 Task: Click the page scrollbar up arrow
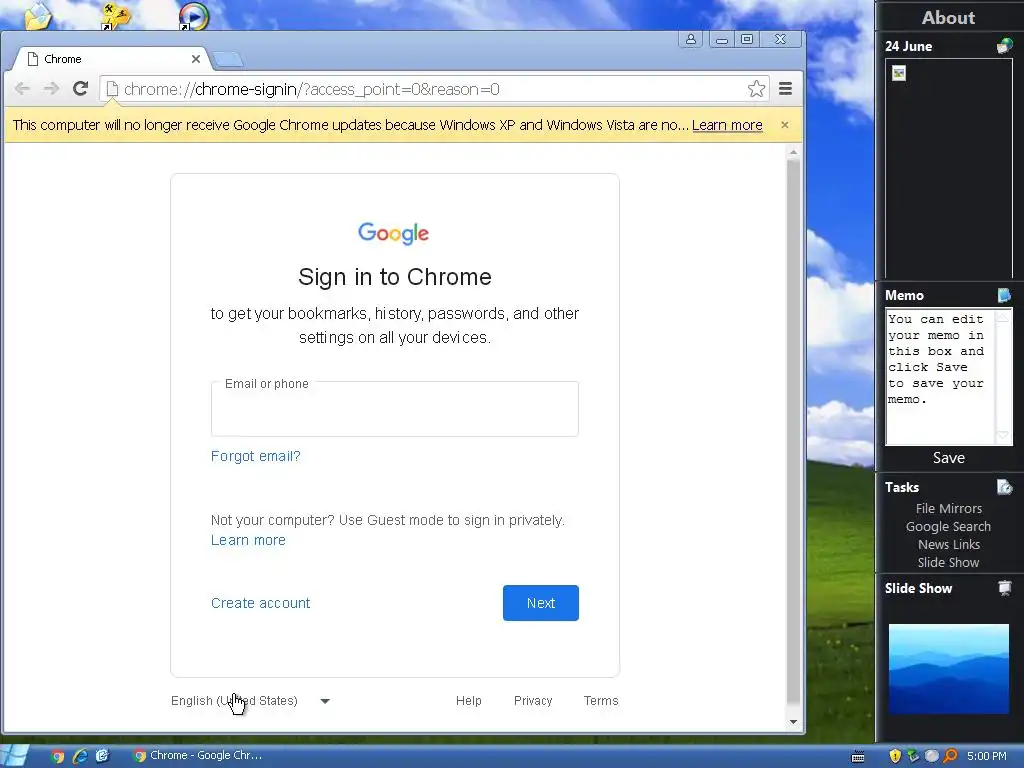pos(793,152)
